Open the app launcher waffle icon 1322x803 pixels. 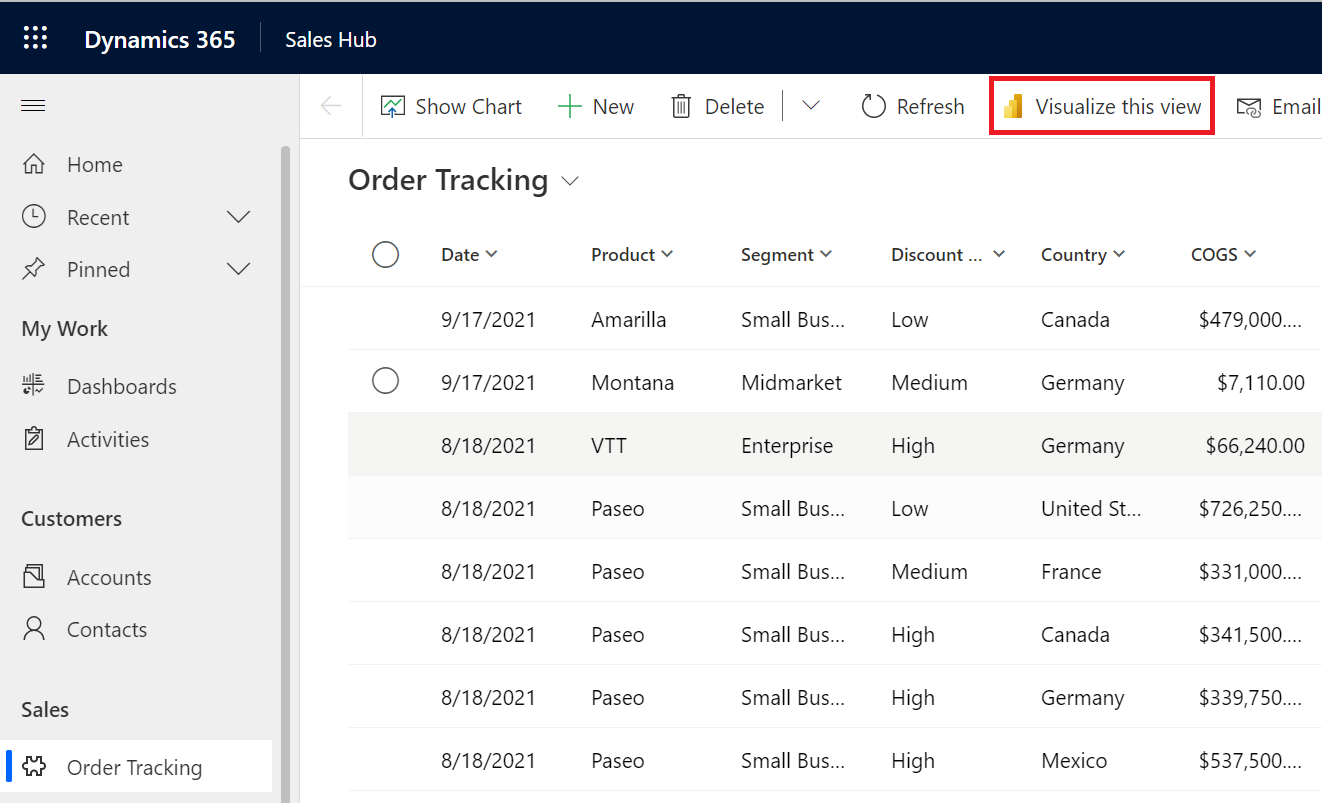(x=35, y=38)
